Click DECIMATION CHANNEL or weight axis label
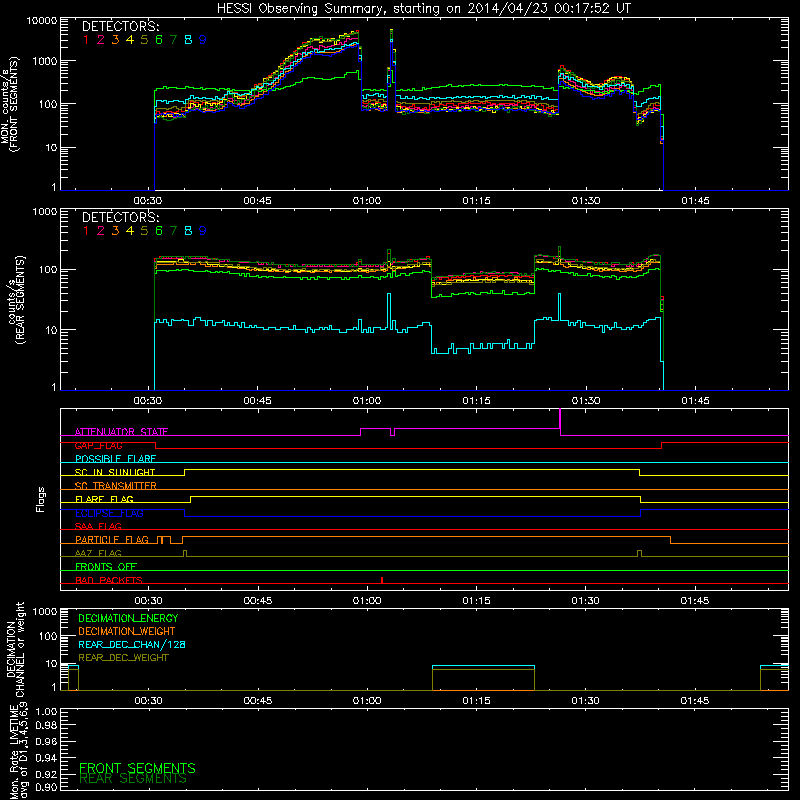800x800 pixels. click(15, 649)
